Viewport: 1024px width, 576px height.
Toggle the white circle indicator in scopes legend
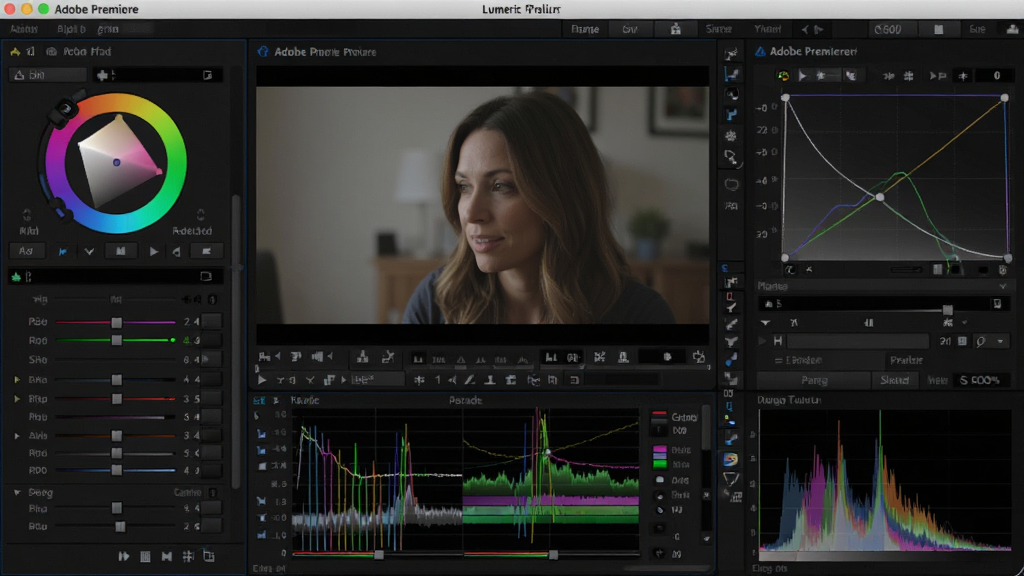tap(660, 480)
